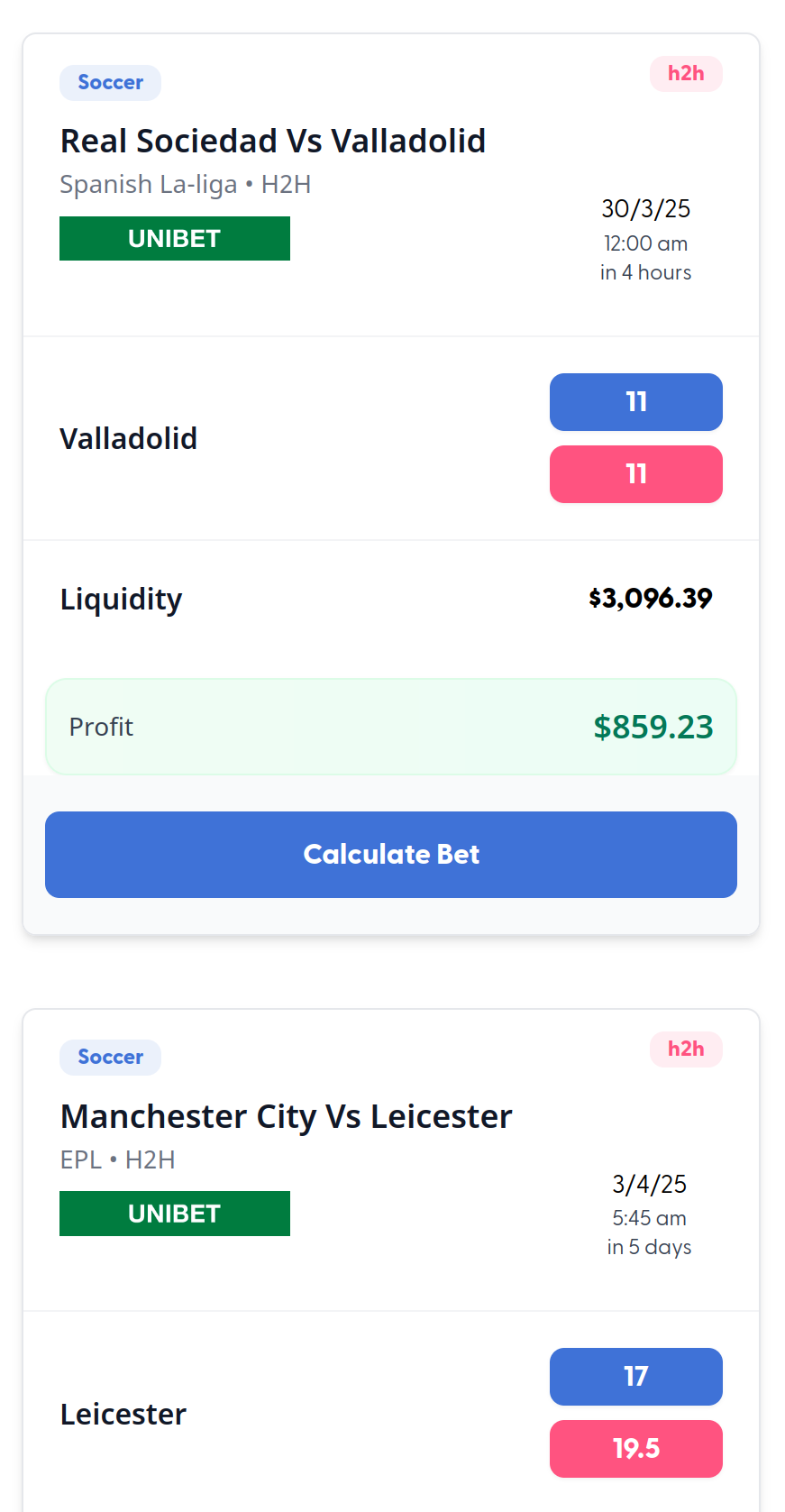
Task: Click the UNIBET badge under EPL
Action: pos(175,1214)
